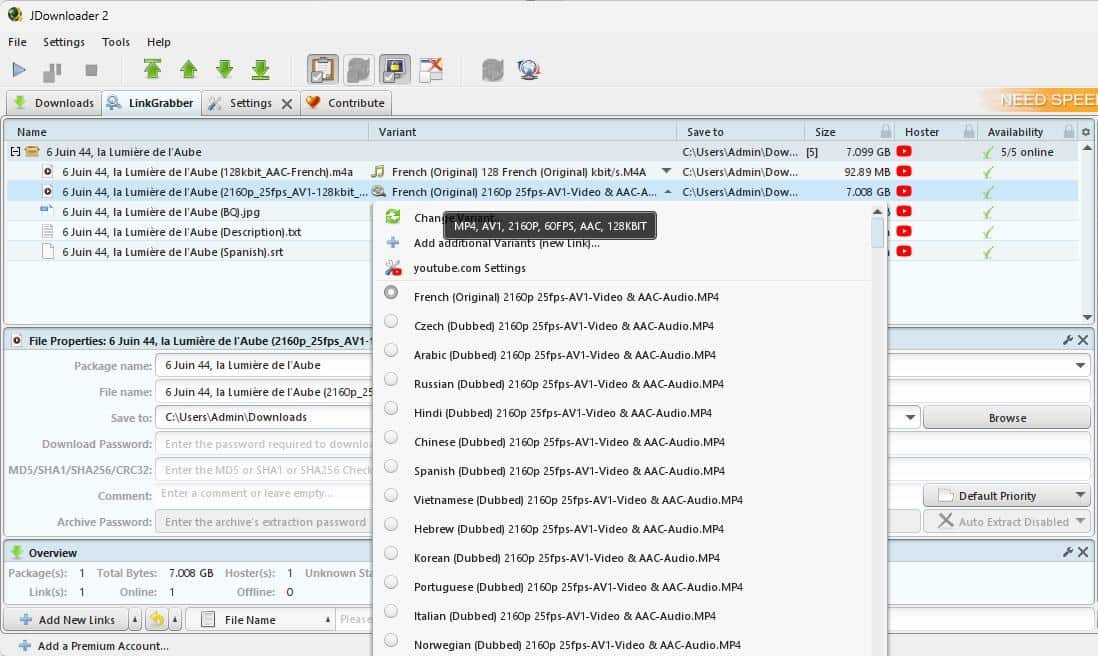Select Korean (Dubbed) 2160p variant option
The width and height of the screenshot is (1098, 656).
[x=391, y=554]
